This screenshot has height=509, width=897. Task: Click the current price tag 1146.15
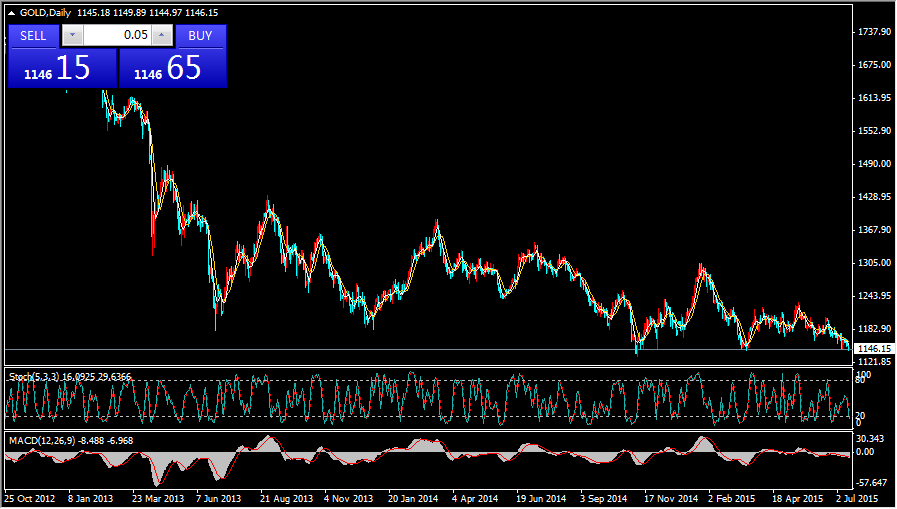coord(873,349)
